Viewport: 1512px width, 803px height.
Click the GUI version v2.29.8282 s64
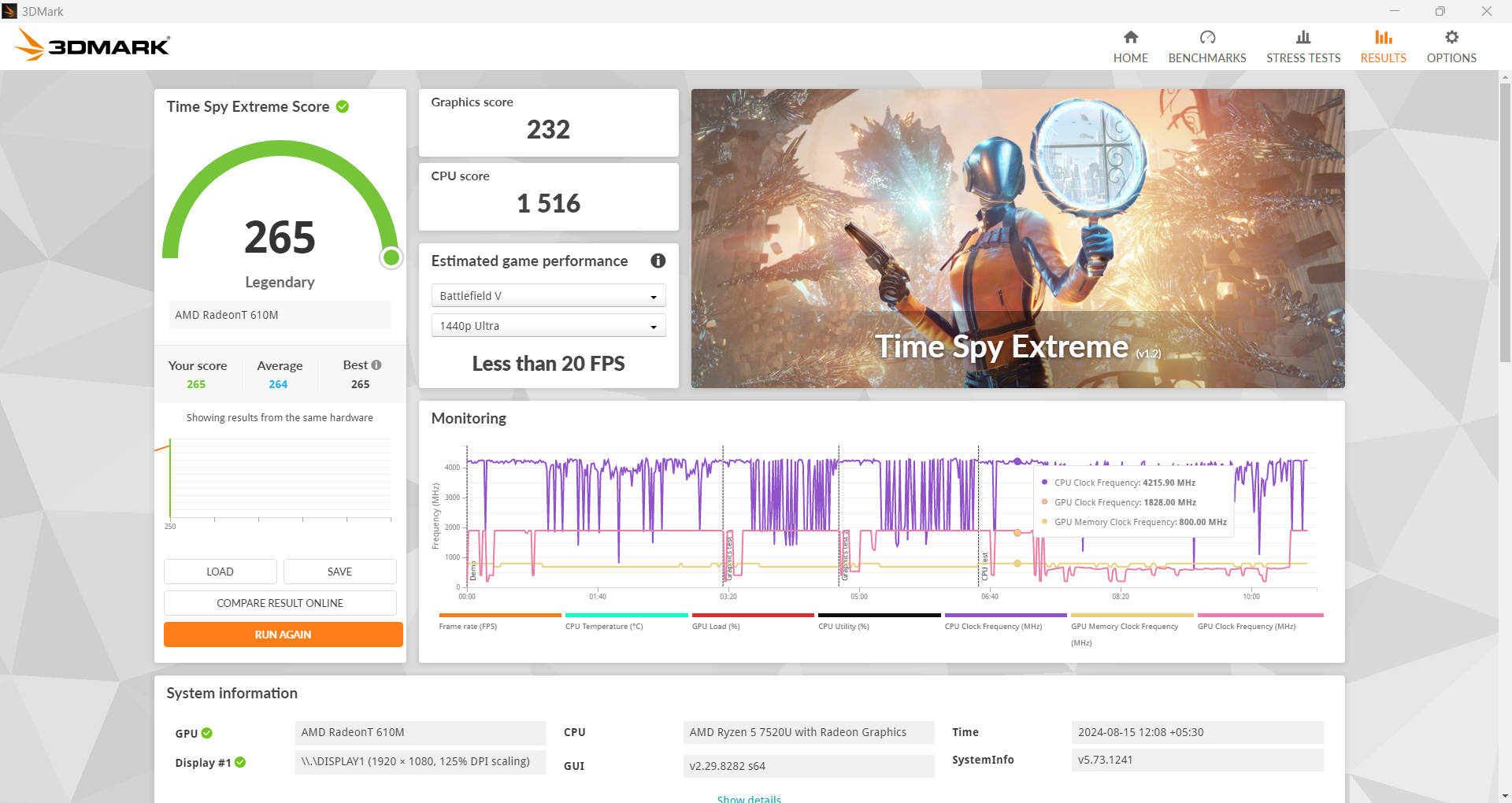pyautogui.click(x=809, y=766)
